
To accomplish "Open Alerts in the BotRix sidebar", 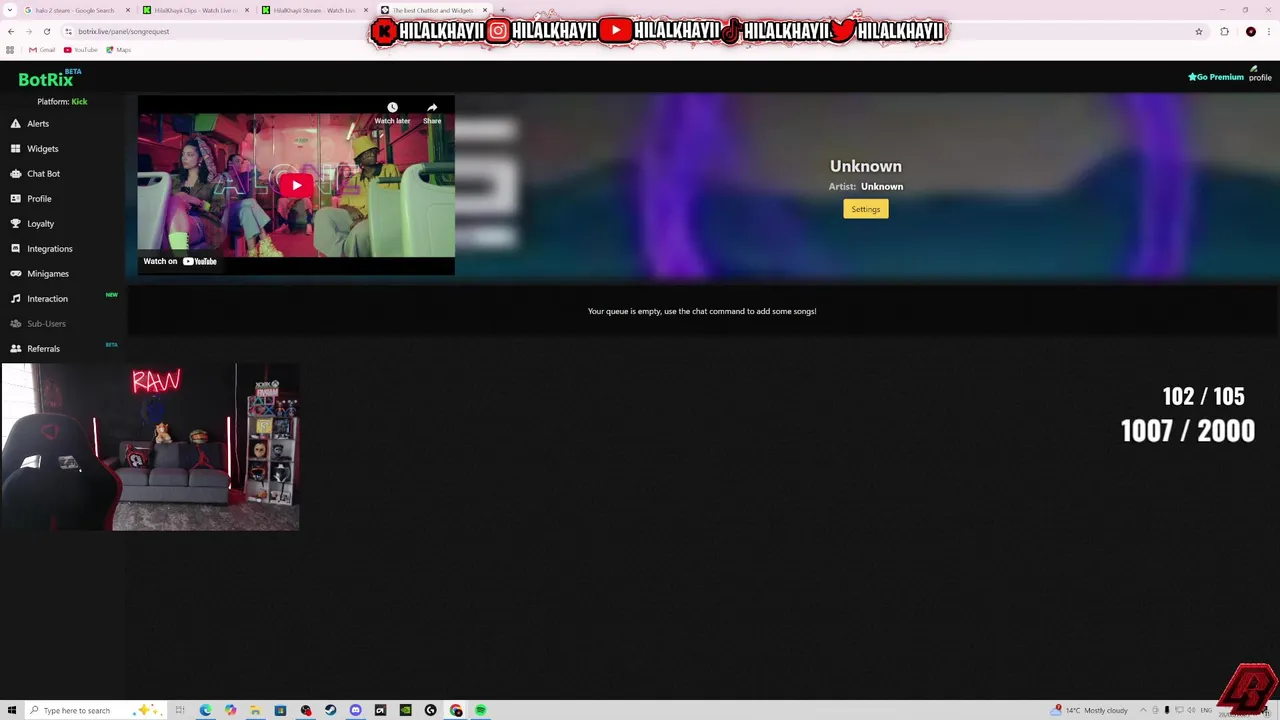I will [x=38, y=124].
